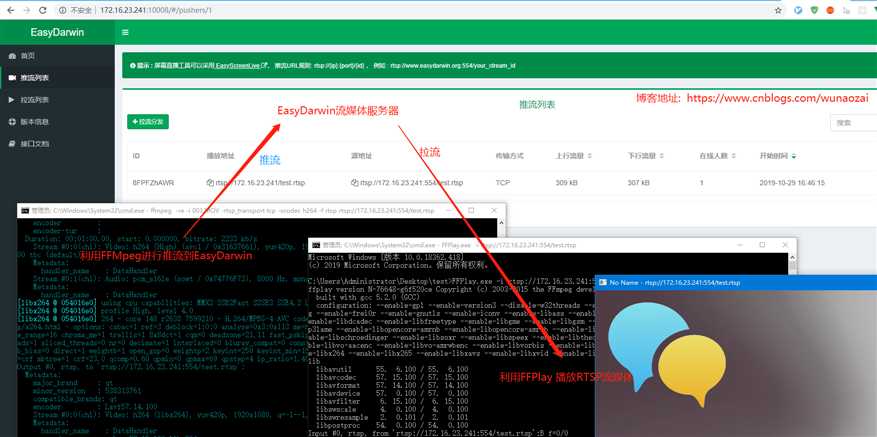Go back with the browser back arrow
This screenshot has width=877, height=437.
pyautogui.click(x=11, y=11)
